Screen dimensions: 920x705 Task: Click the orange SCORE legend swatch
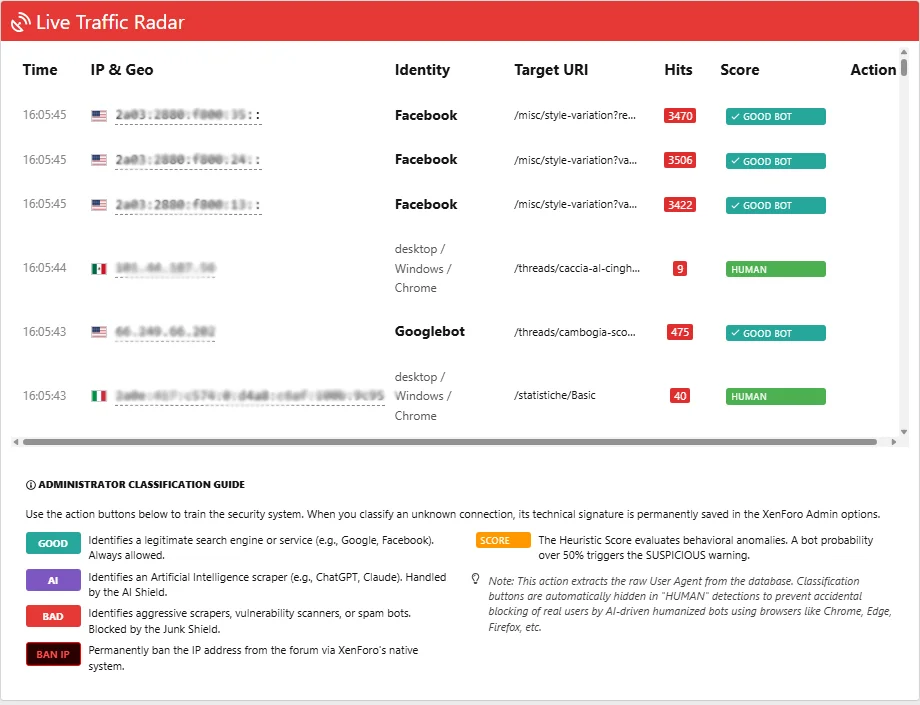[x=503, y=541]
